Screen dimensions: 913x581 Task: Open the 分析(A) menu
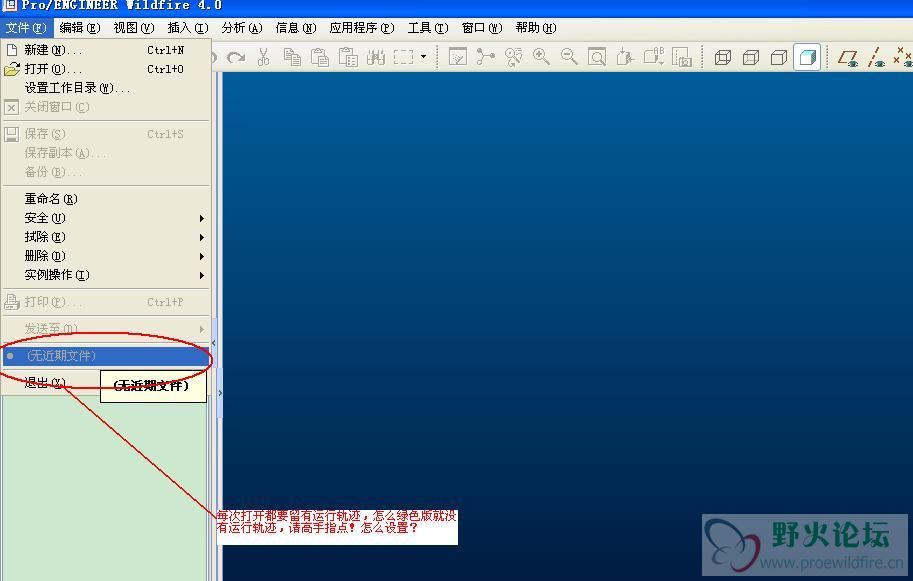pos(242,28)
